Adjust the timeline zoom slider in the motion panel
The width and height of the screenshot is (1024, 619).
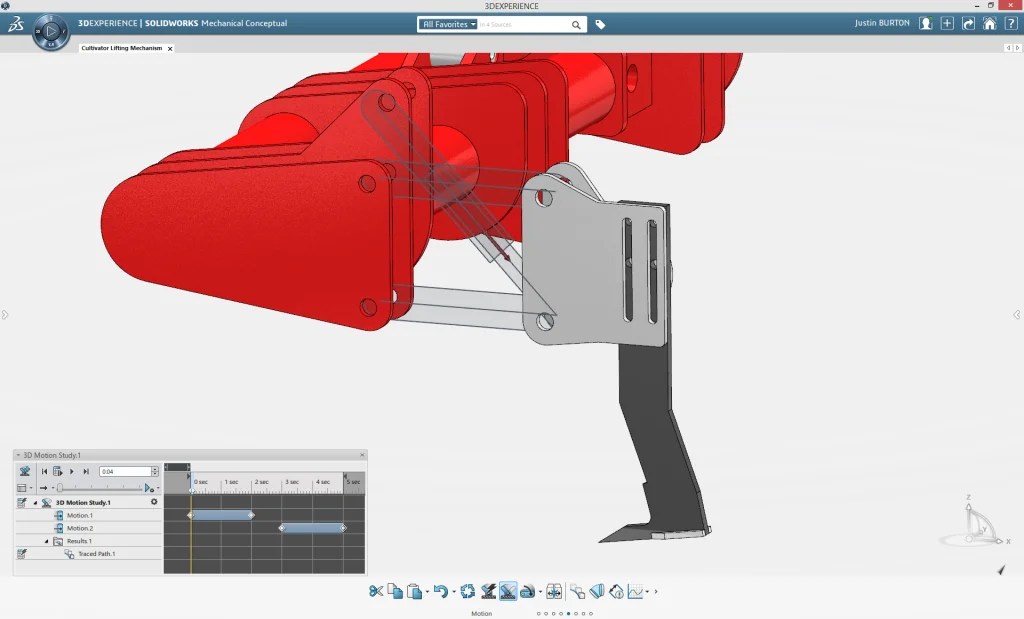60,486
